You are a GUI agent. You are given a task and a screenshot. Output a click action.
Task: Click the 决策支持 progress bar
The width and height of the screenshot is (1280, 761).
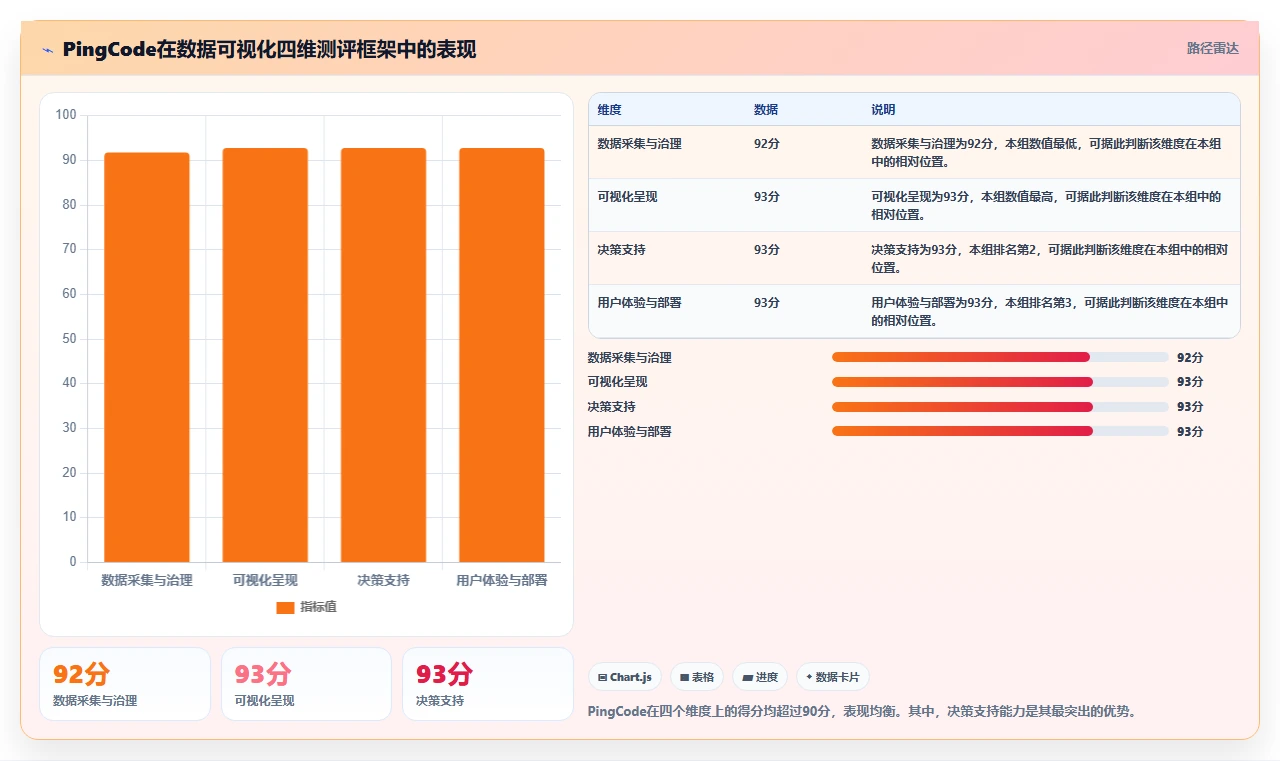(1000, 407)
